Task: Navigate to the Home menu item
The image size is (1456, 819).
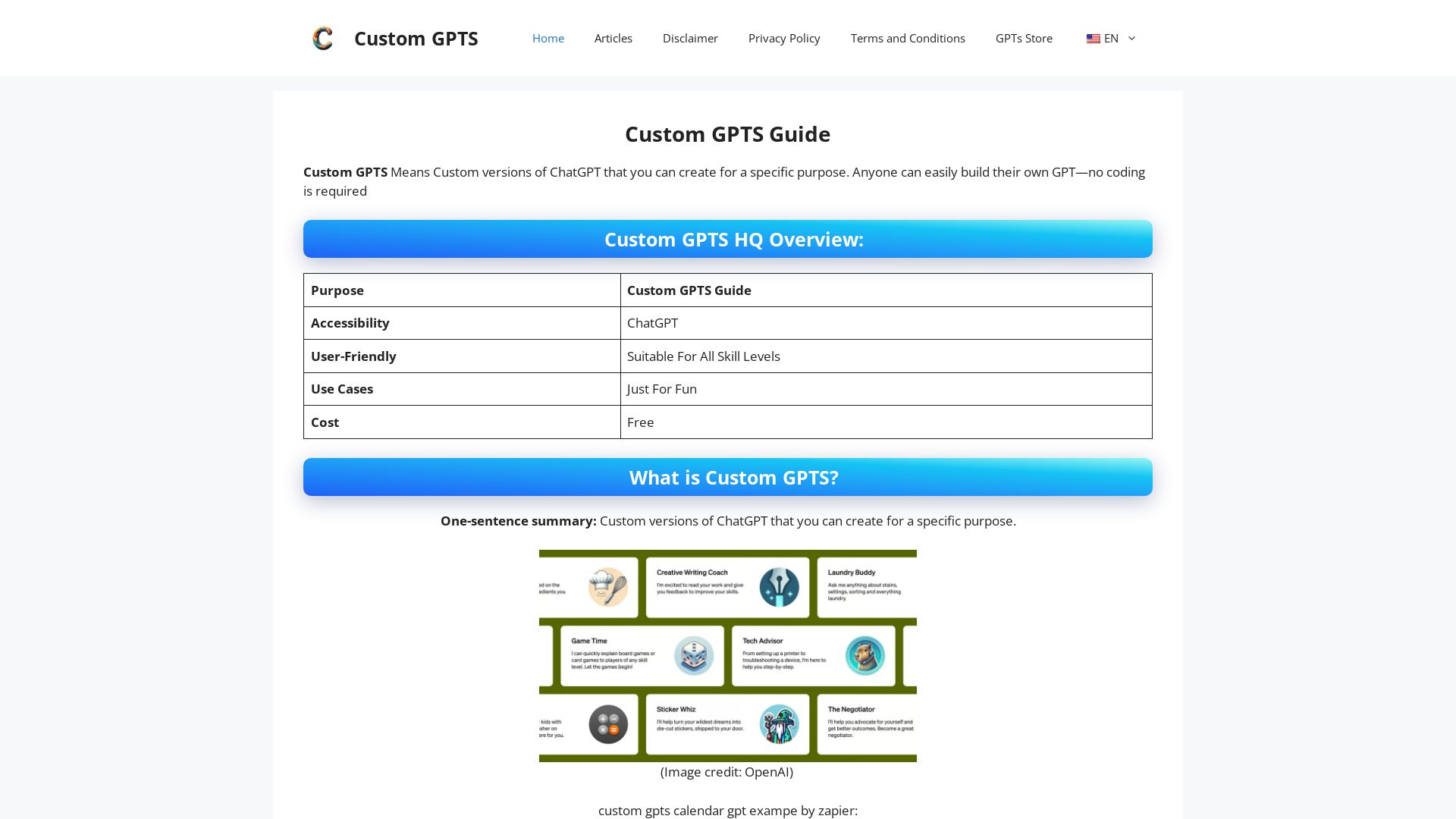Action: coord(548,38)
